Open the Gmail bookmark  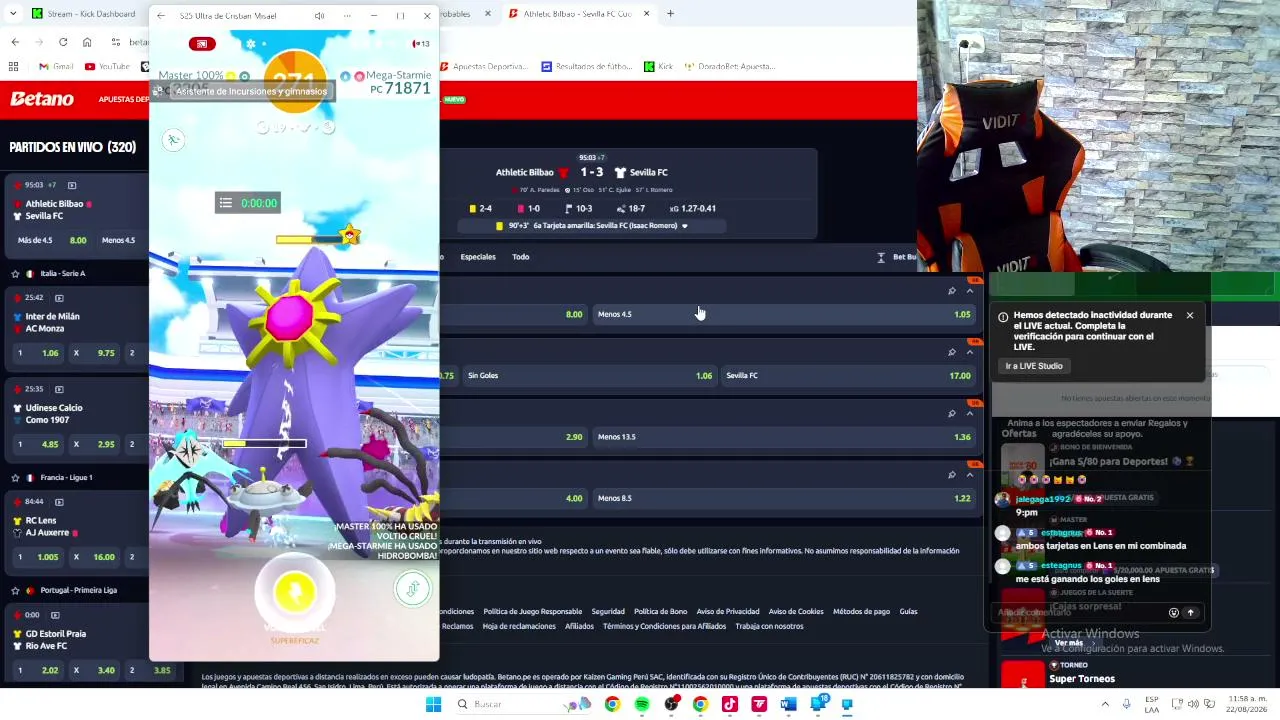56,66
